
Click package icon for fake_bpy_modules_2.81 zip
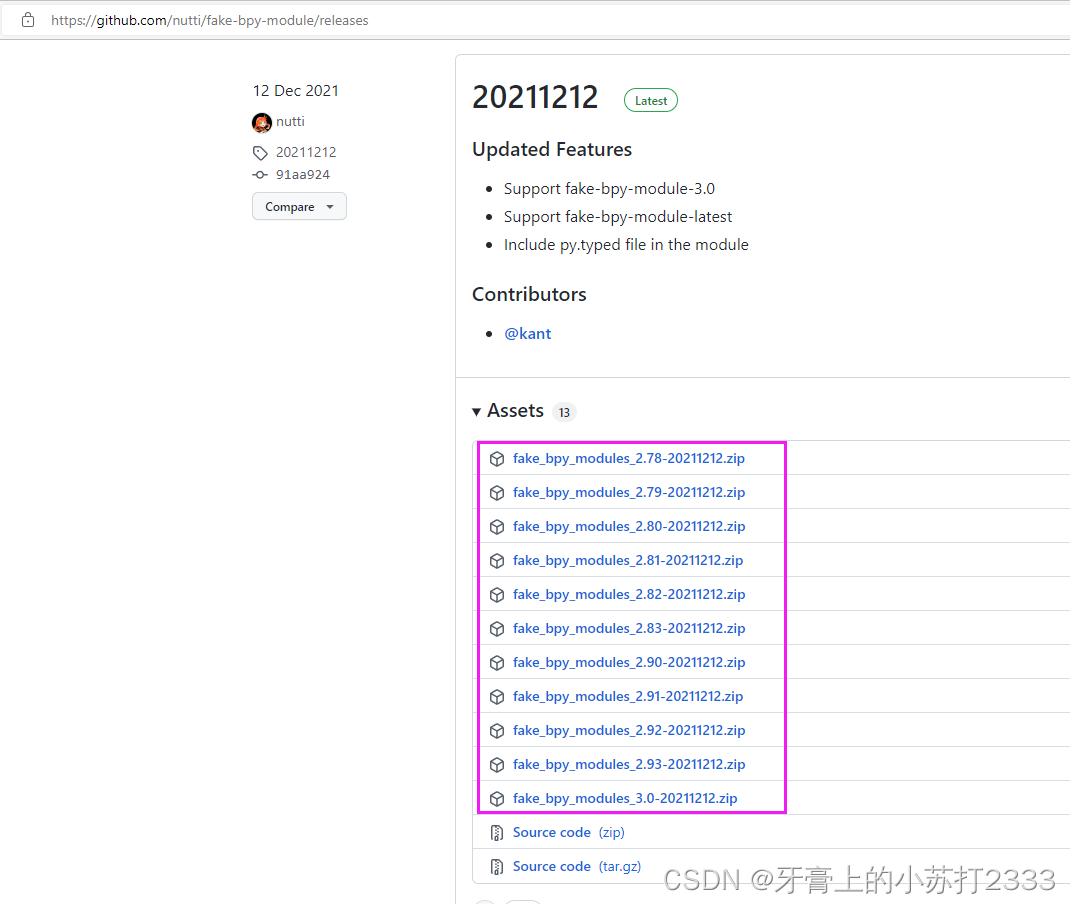pyautogui.click(x=497, y=561)
